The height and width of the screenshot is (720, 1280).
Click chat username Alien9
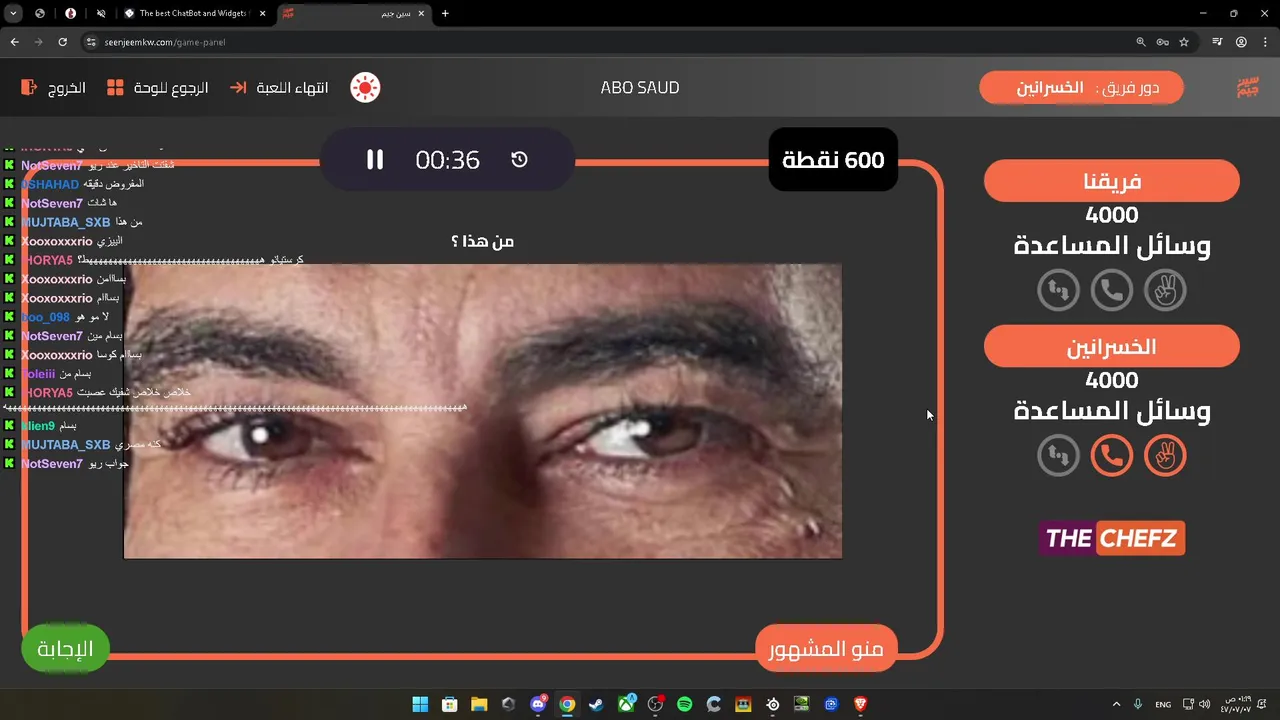click(38, 426)
